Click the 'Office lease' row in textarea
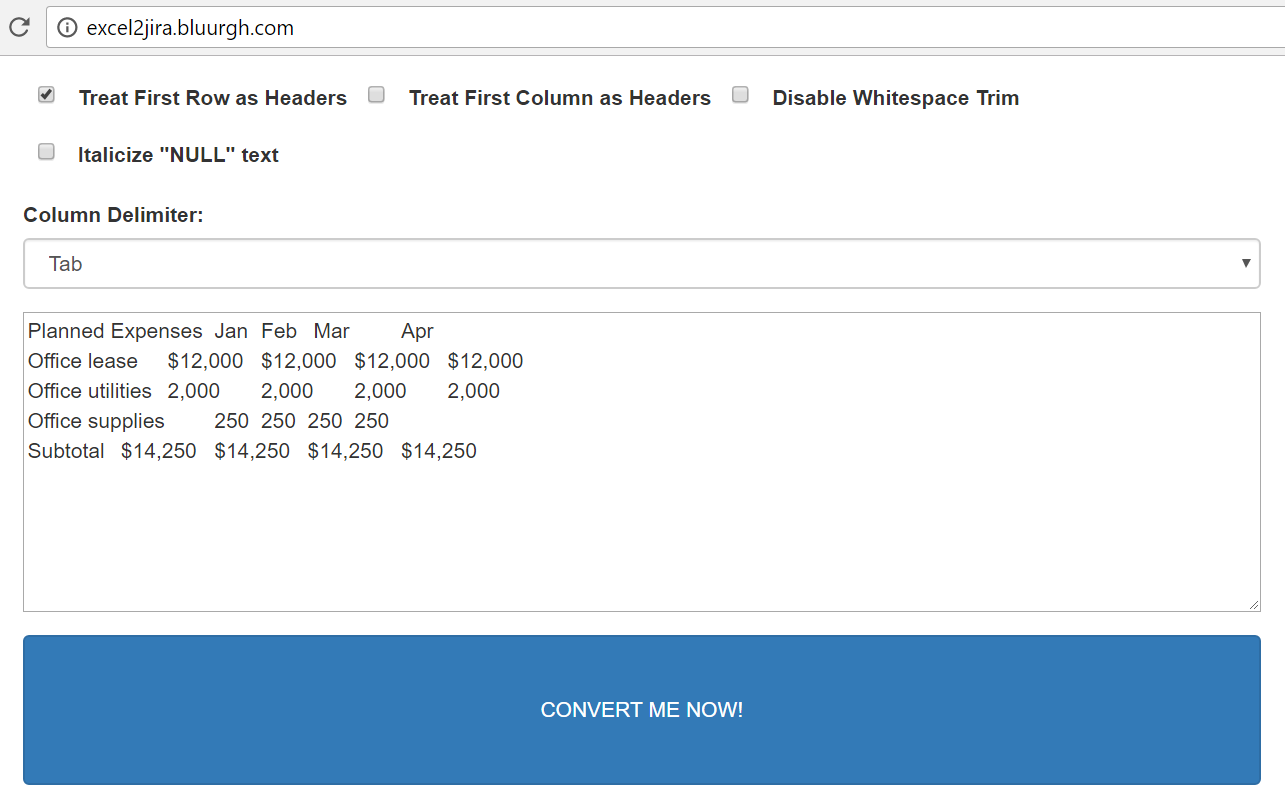Image resolution: width=1285 pixels, height=803 pixels. click(x=82, y=361)
